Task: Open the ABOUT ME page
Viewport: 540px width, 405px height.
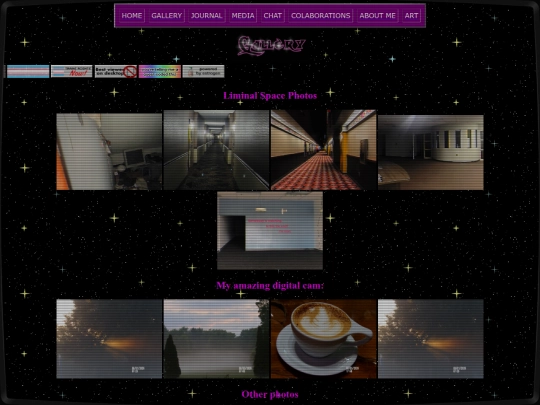Action: click(x=377, y=16)
